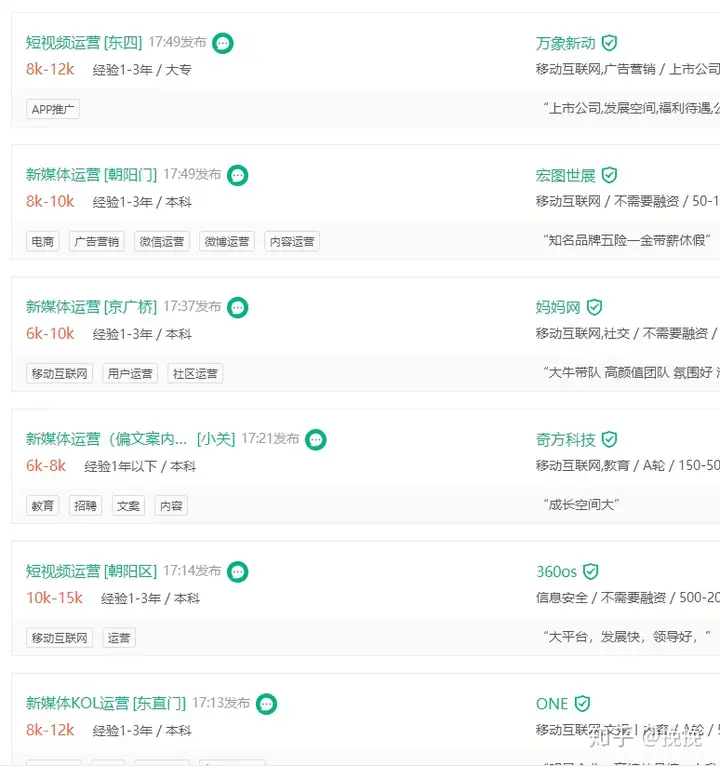Click quote “大平台，发展快，领导好，”
The width and height of the screenshot is (720, 766).
click(627, 637)
